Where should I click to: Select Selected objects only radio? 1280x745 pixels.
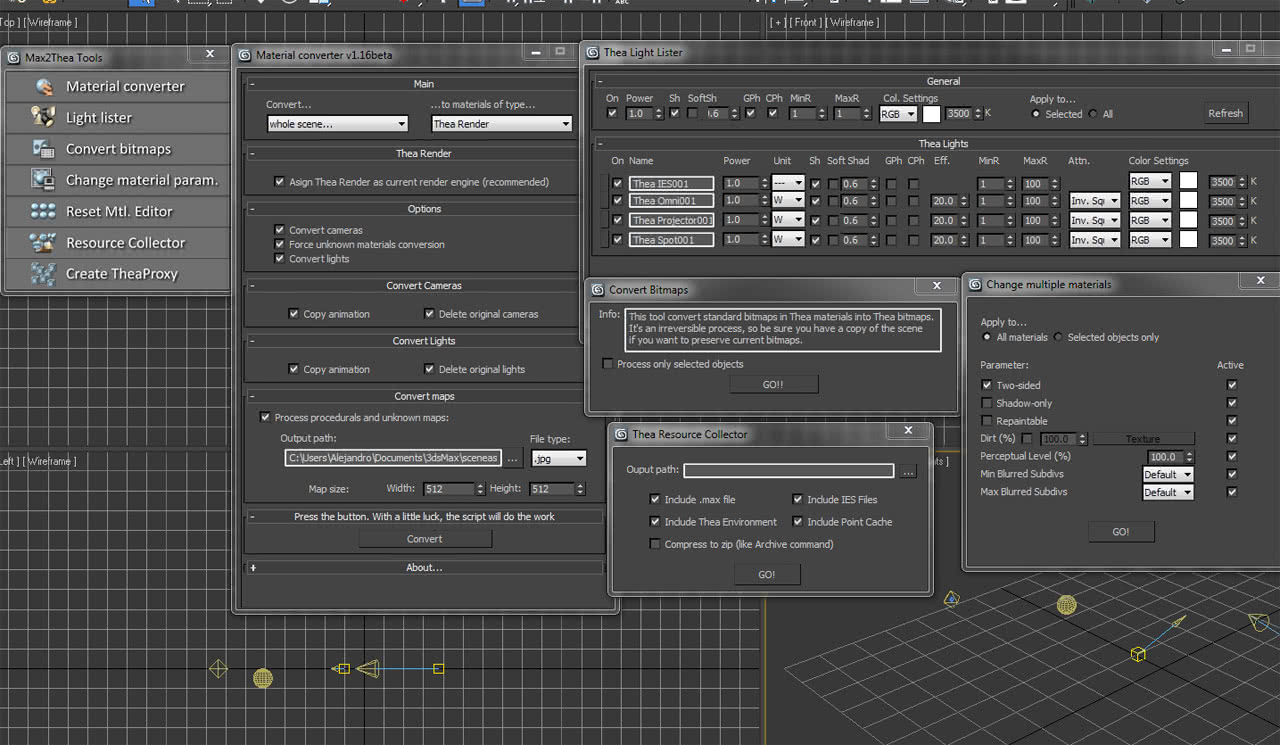[1058, 337]
